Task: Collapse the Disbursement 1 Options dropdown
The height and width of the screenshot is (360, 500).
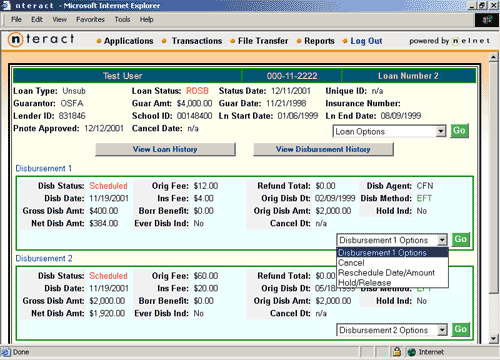Action: coord(442,240)
